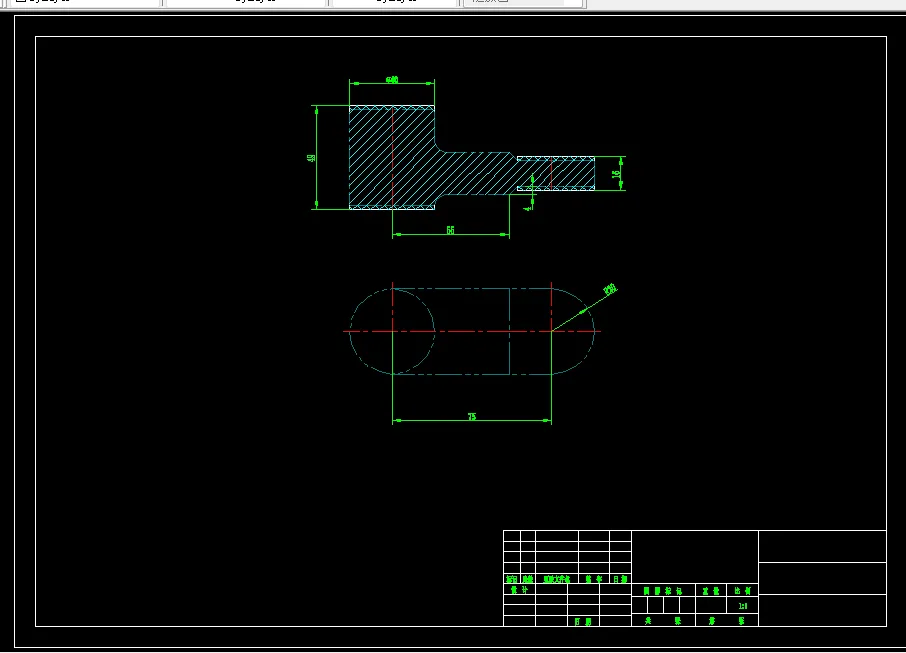
Task: Select the vertical "40" dimension text
Action: click(311, 157)
